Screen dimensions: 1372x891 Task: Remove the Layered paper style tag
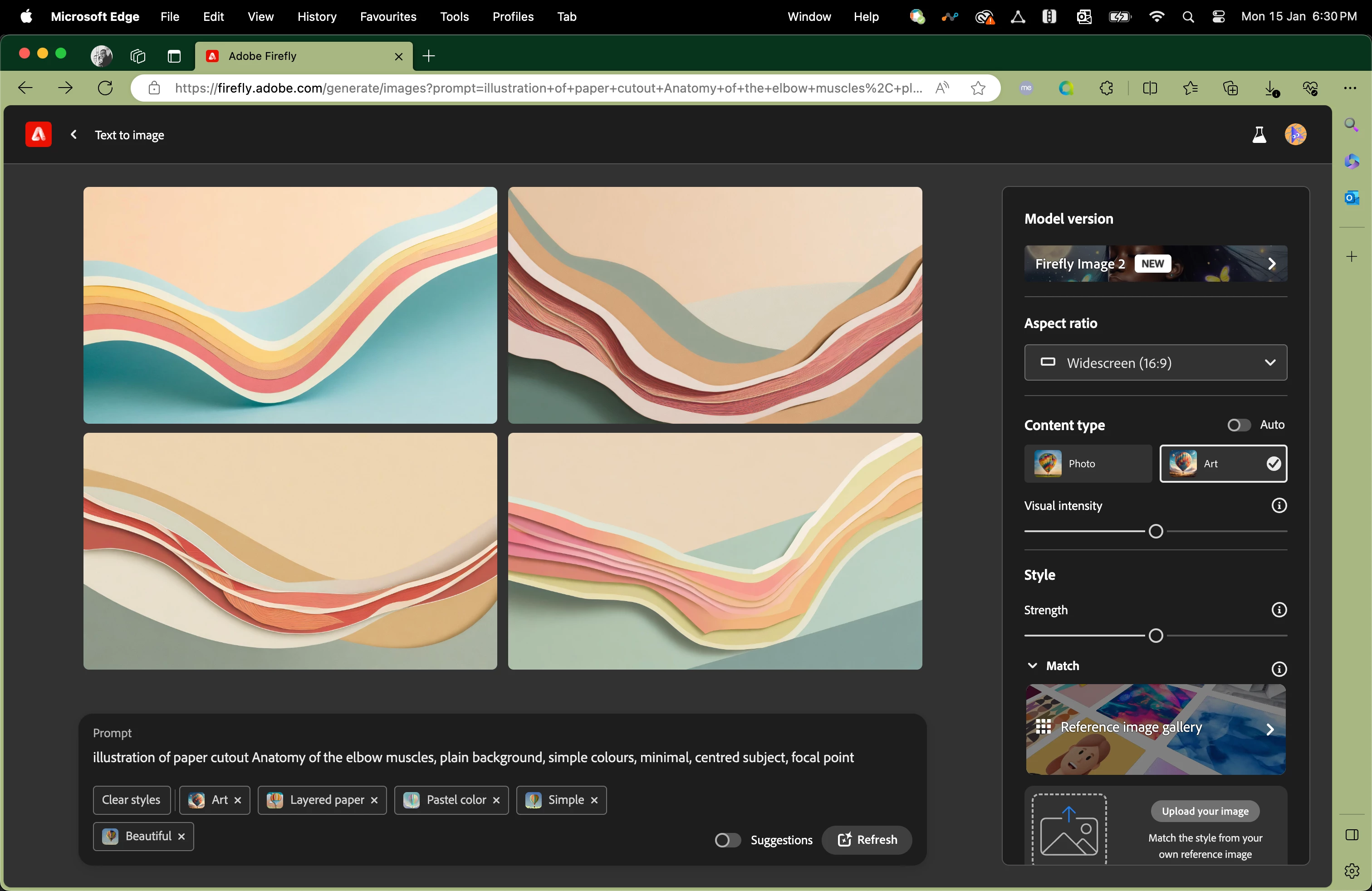374,800
